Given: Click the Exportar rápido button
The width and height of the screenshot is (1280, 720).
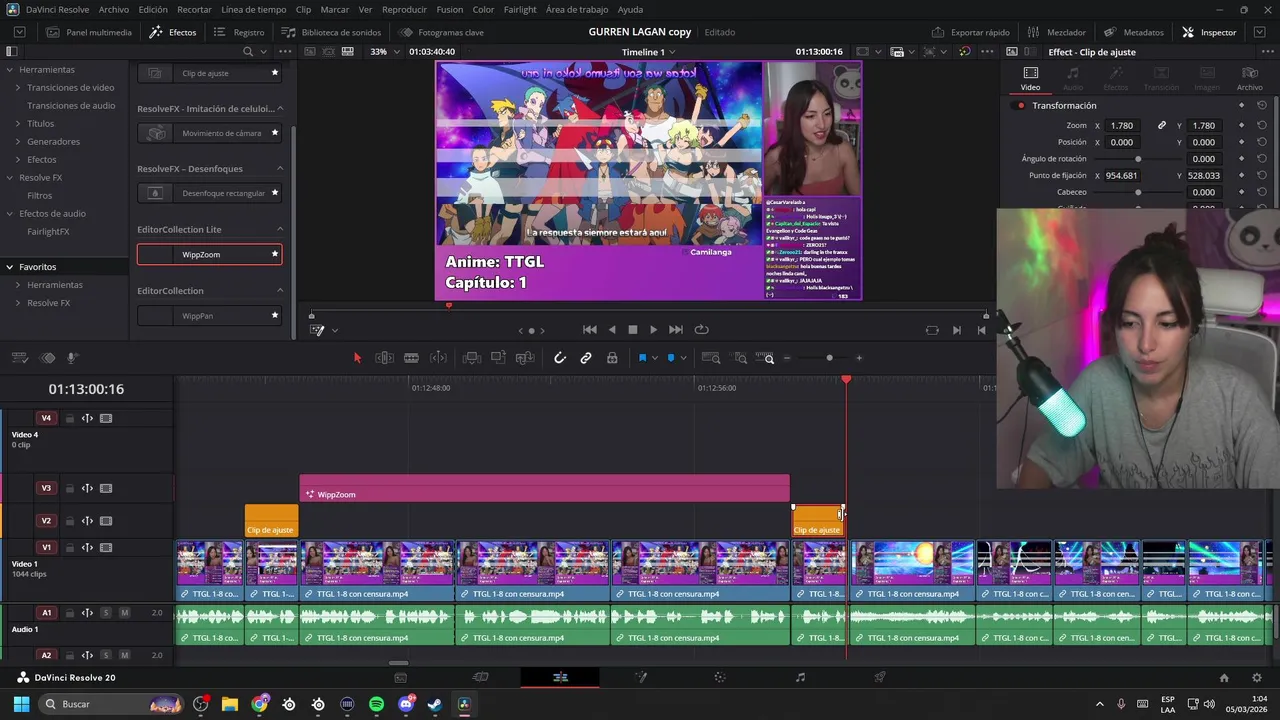Looking at the screenshot, I should point(970,32).
